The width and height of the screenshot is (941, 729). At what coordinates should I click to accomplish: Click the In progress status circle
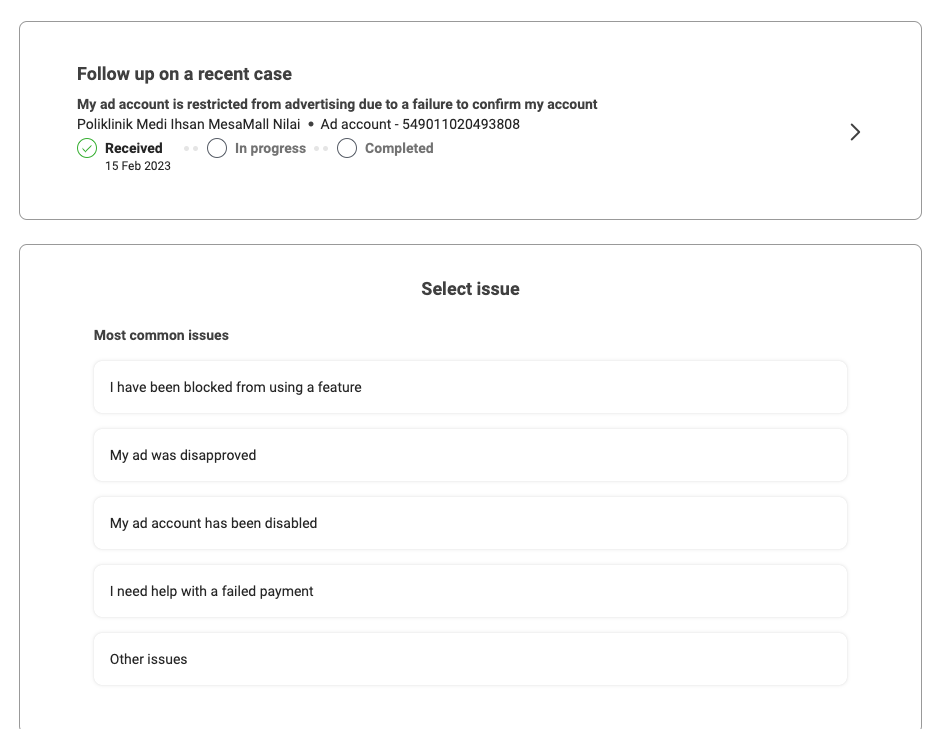coord(217,148)
